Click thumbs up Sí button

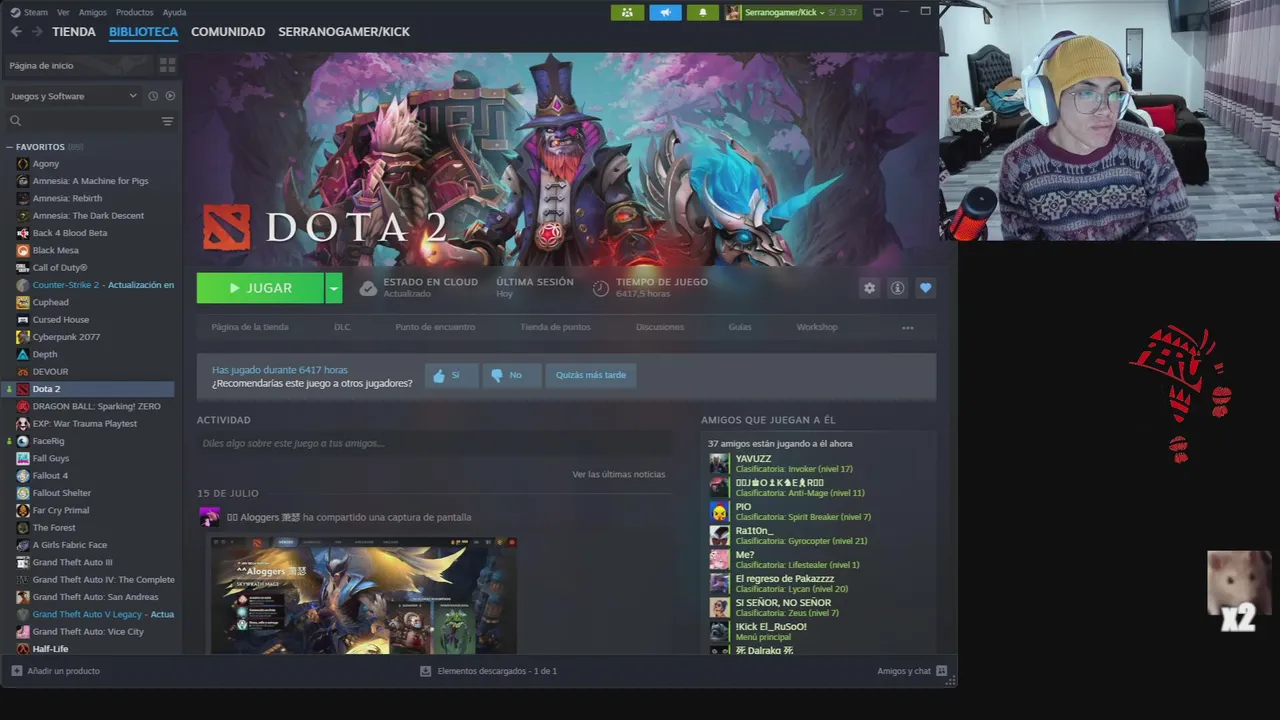tap(451, 375)
